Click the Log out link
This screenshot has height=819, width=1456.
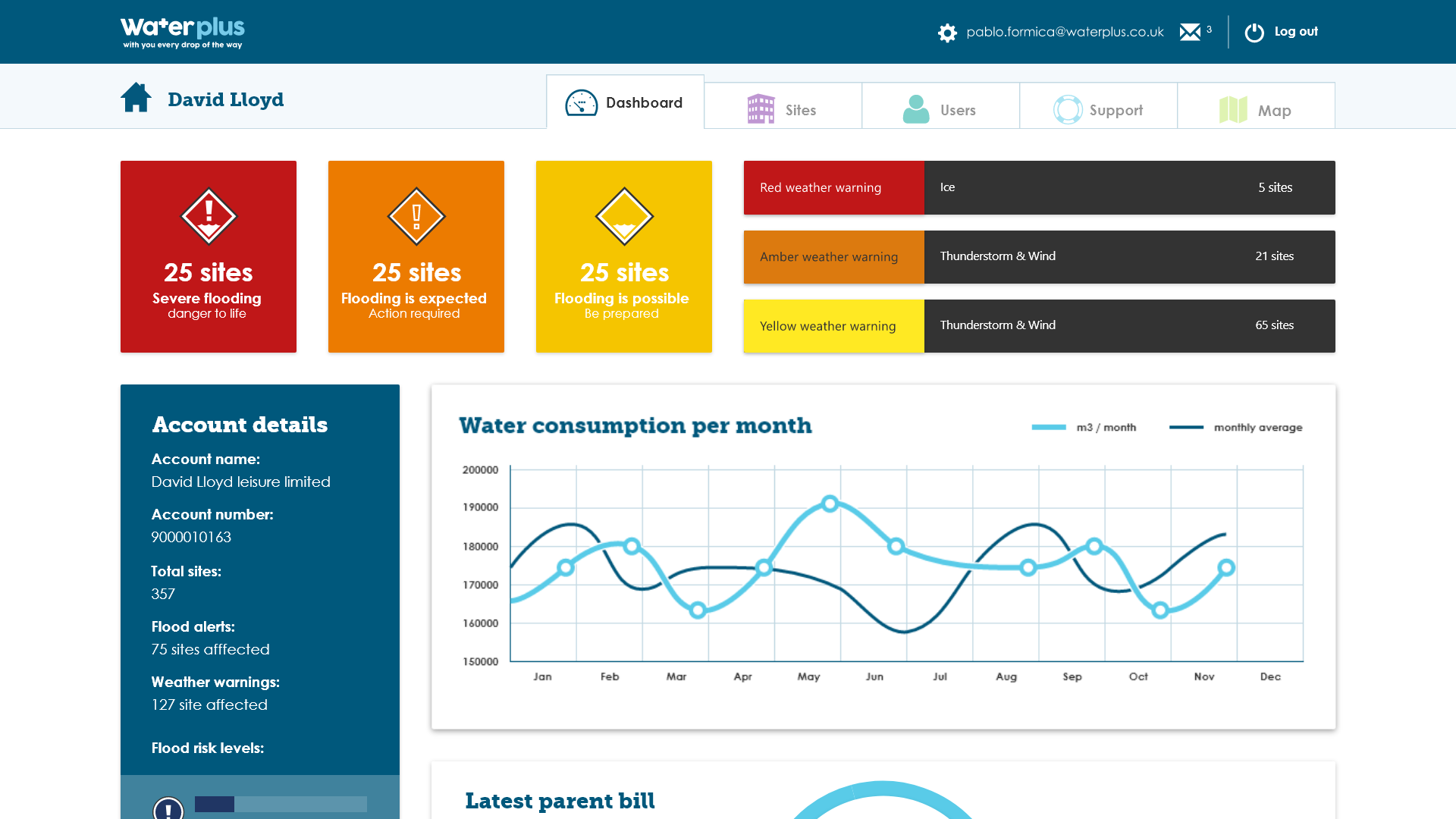tap(1296, 32)
